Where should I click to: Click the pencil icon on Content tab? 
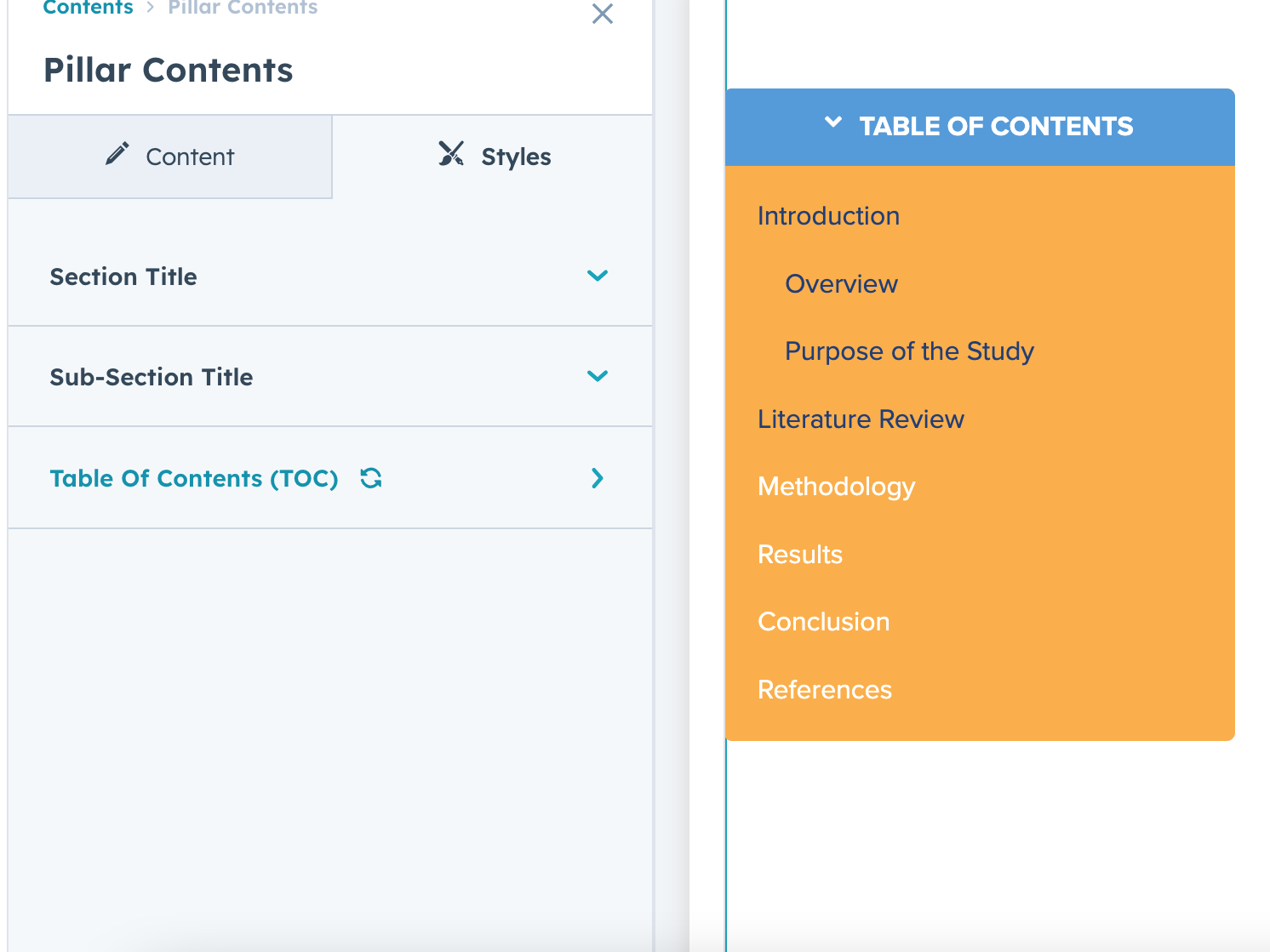[x=117, y=154]
